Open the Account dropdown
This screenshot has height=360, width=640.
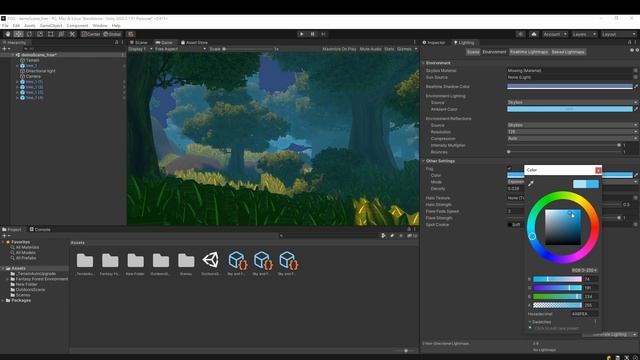pos(555,34)
